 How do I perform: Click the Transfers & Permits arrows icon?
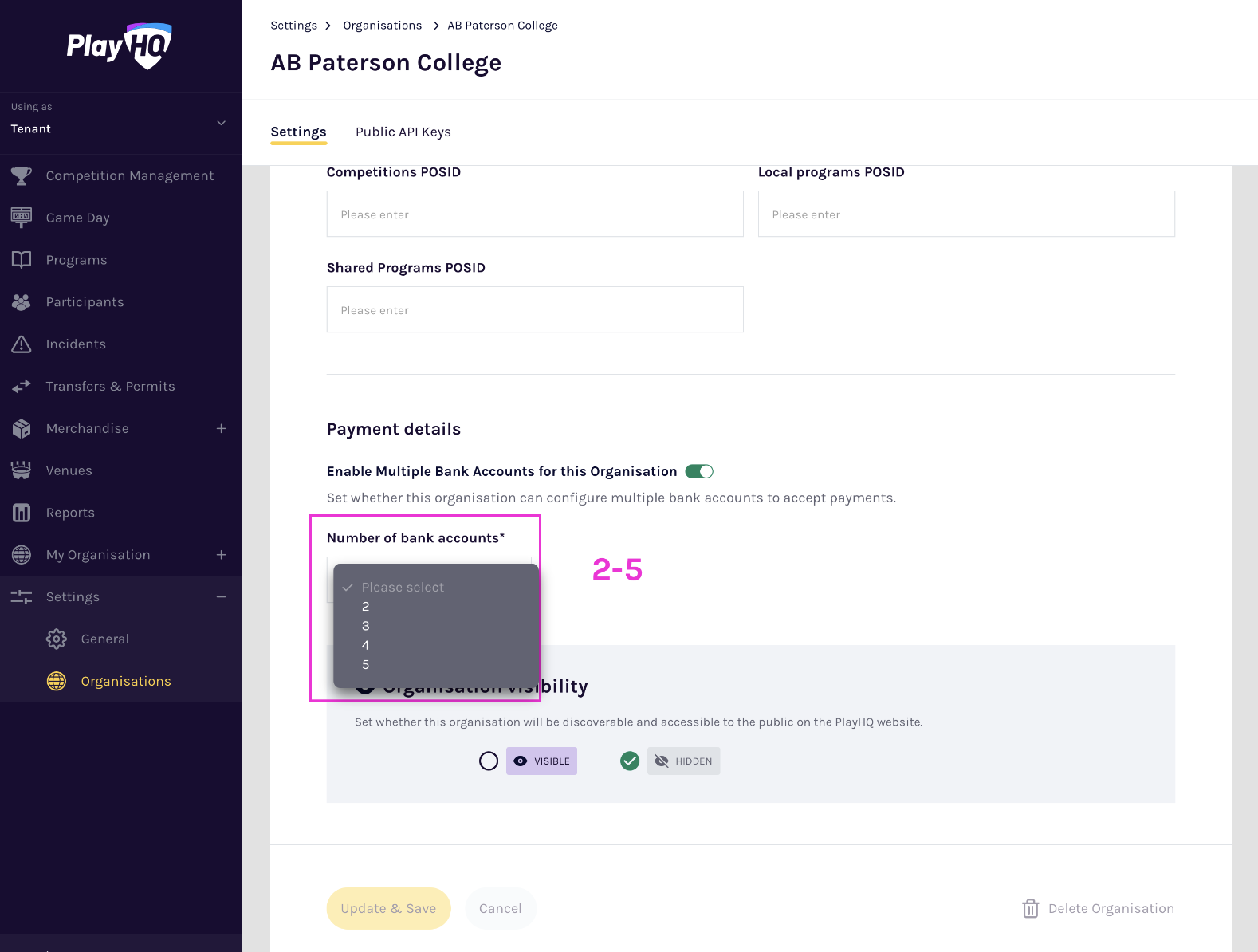click(x=22, y=387)
